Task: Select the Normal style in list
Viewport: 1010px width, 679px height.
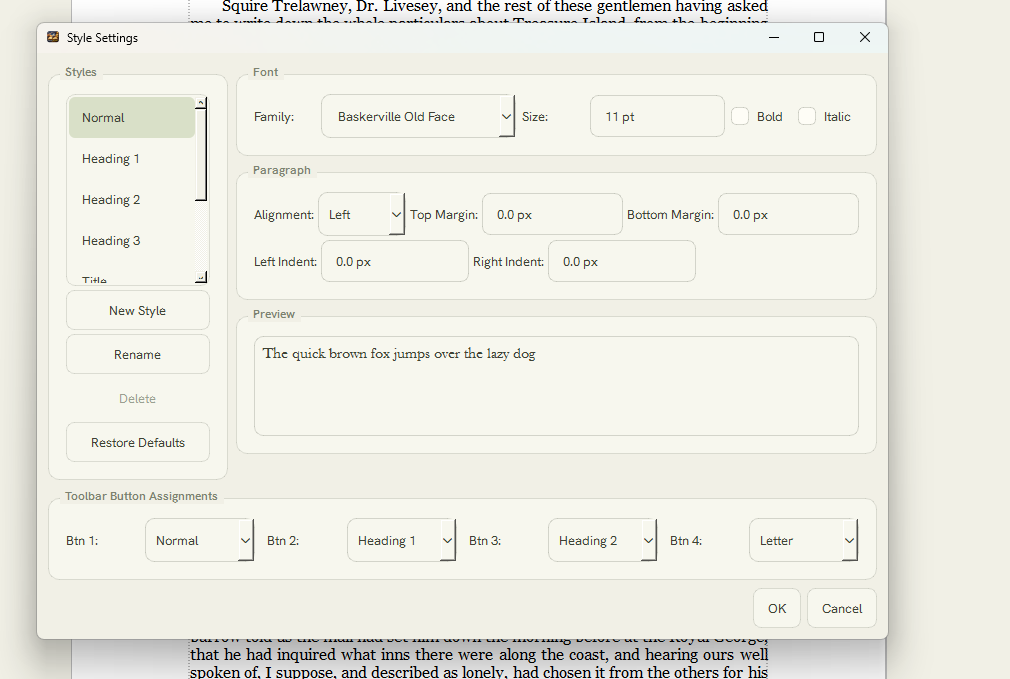Action: [x=132, y=117]
